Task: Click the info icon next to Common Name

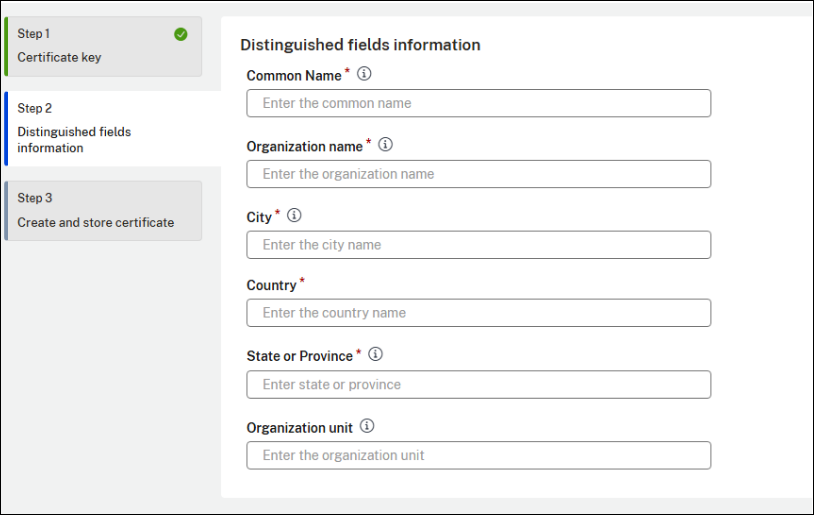Action: [x=364, y=74]
